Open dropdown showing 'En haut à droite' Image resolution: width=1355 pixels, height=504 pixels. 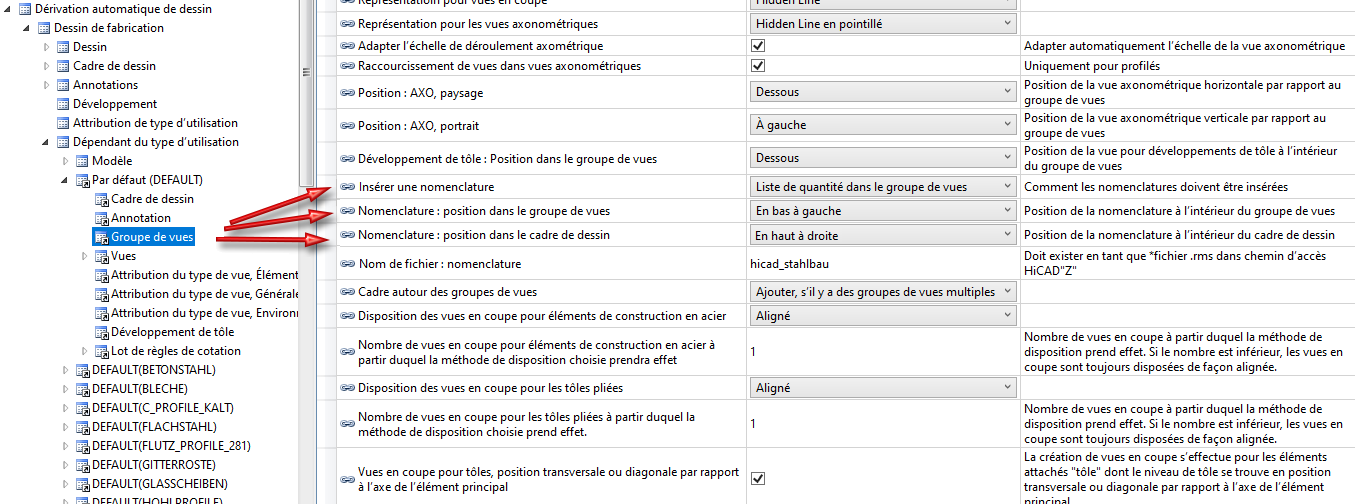[882, 236]
